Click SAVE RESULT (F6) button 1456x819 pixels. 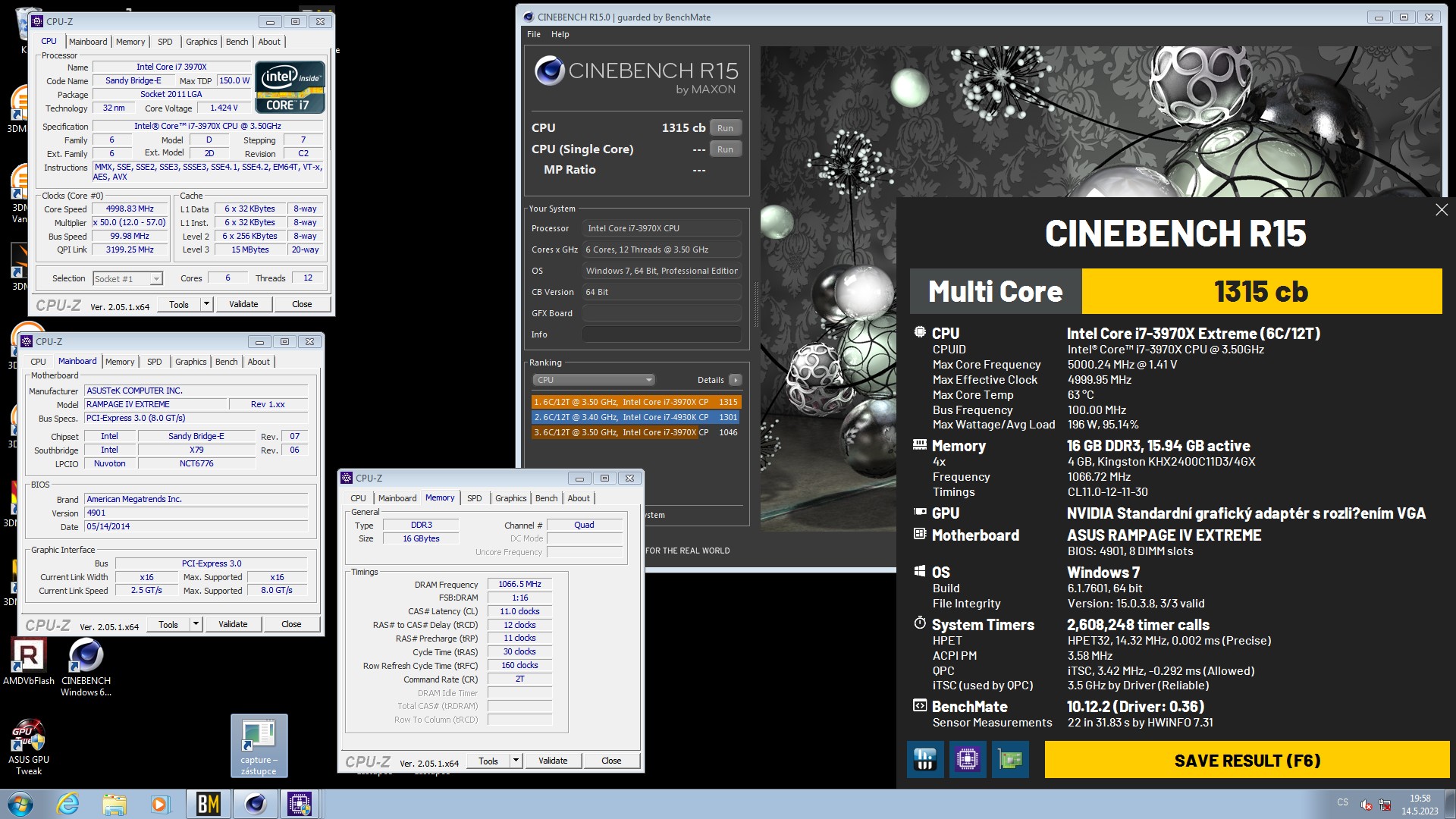click(1247, 760)
